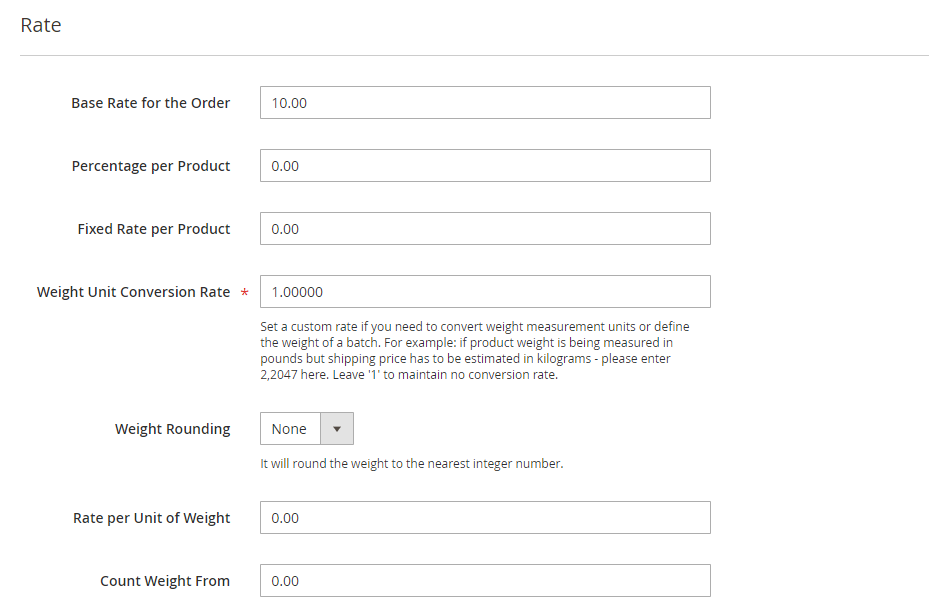The image size is (929, 613).
Task: Click the Count Weight From input box
Action: [485, 580]
